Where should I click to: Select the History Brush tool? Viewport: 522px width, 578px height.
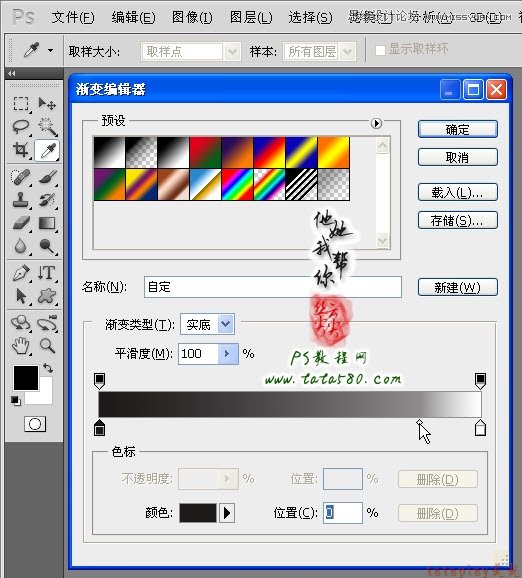coord(48,200)
